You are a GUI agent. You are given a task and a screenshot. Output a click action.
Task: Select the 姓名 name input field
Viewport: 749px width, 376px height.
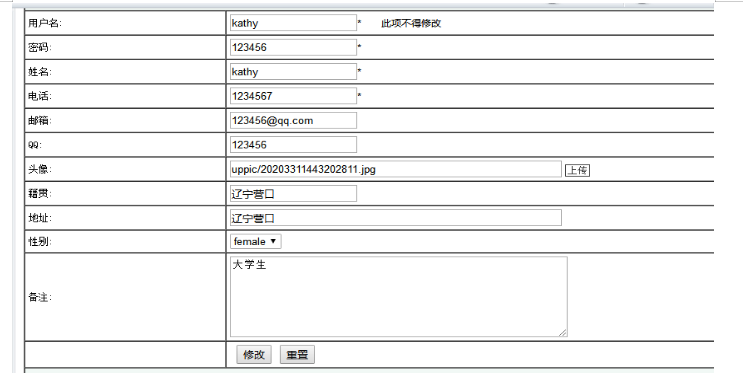point(293,72)
